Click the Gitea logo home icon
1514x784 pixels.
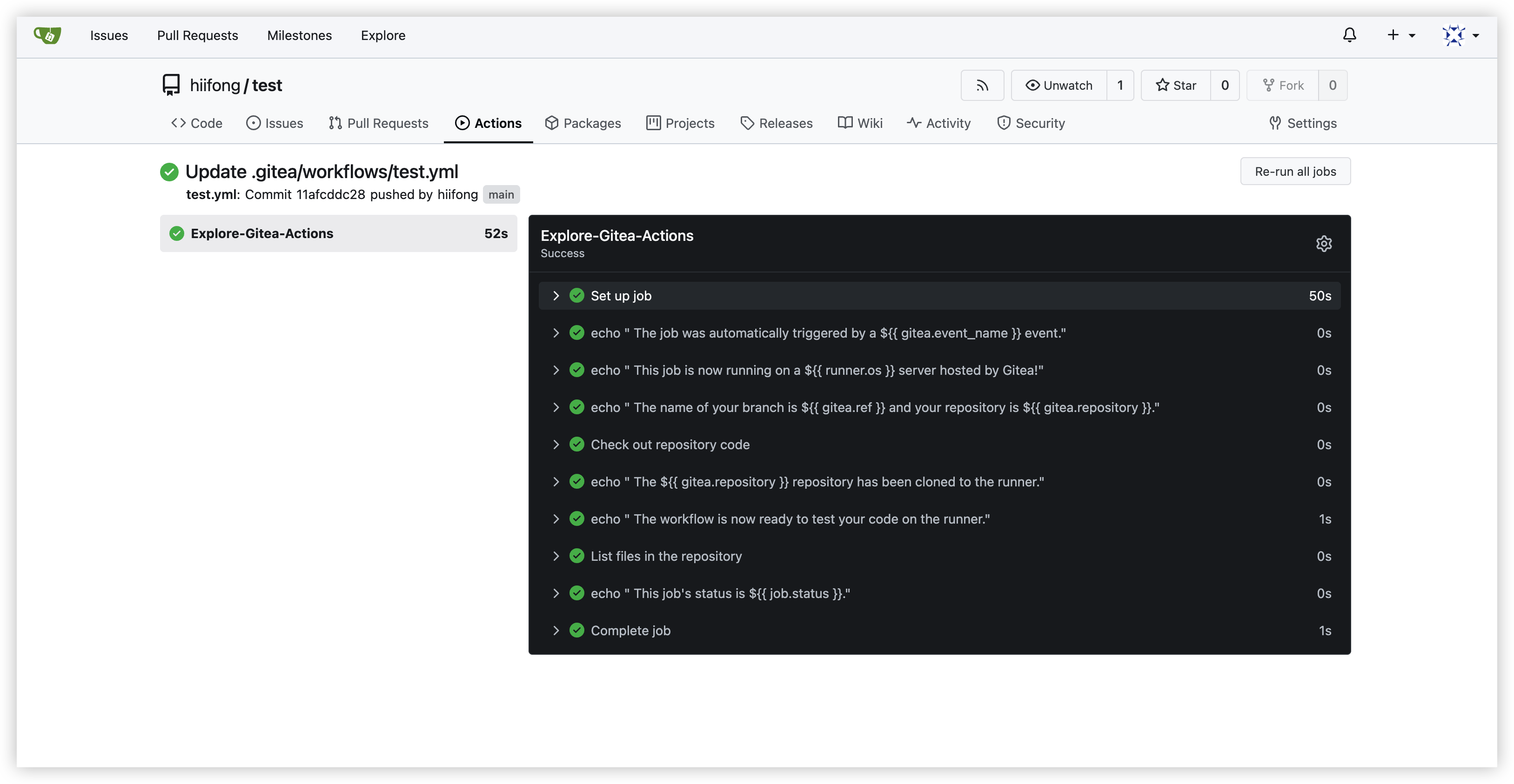(47, 35)
